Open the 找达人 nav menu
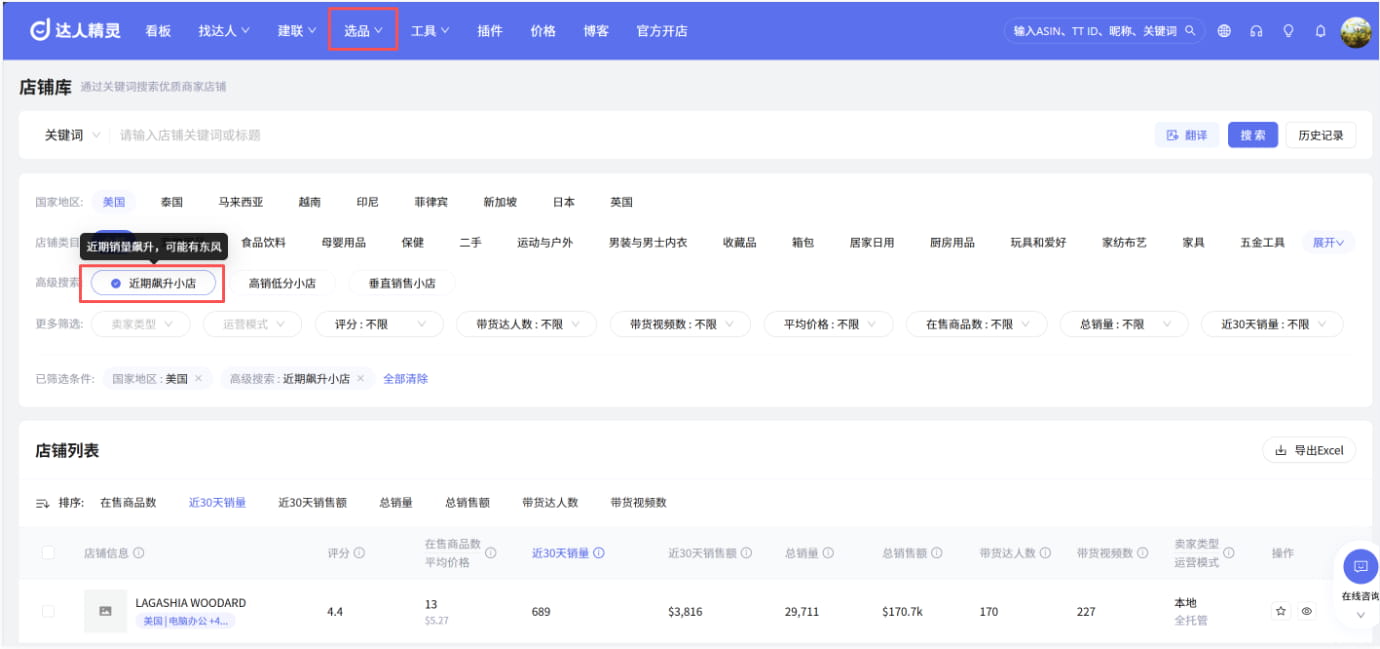Viewport: 1380px width, 649px height. point(224,31)
